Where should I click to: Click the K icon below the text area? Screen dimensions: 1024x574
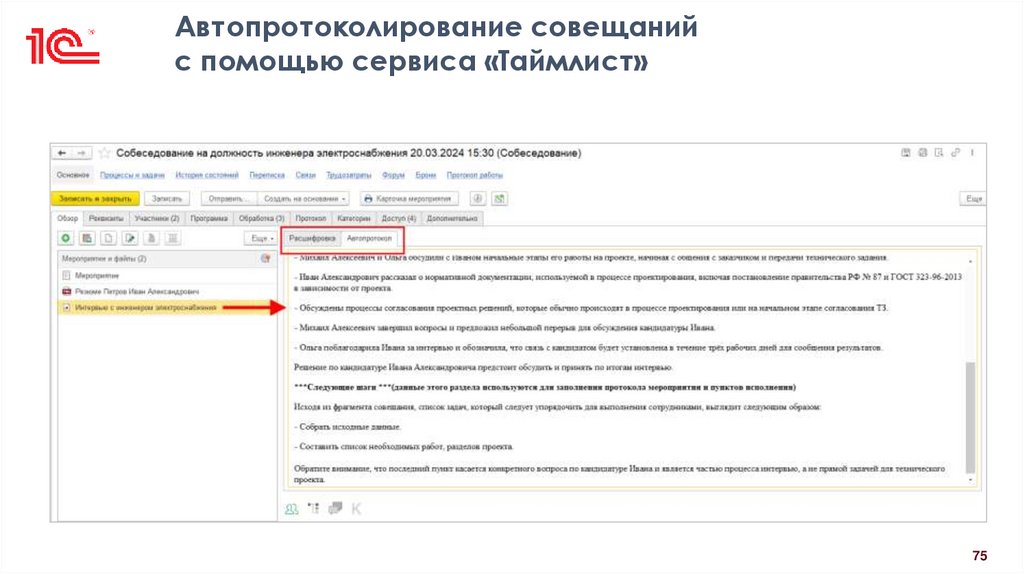coord(356,509)
